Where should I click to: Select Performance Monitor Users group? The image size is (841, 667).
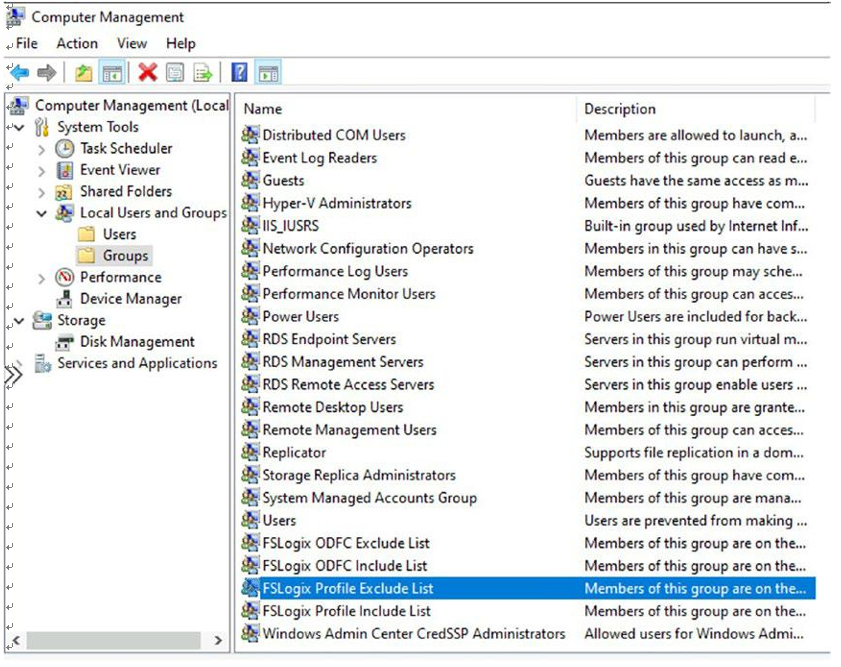point(349,293)
